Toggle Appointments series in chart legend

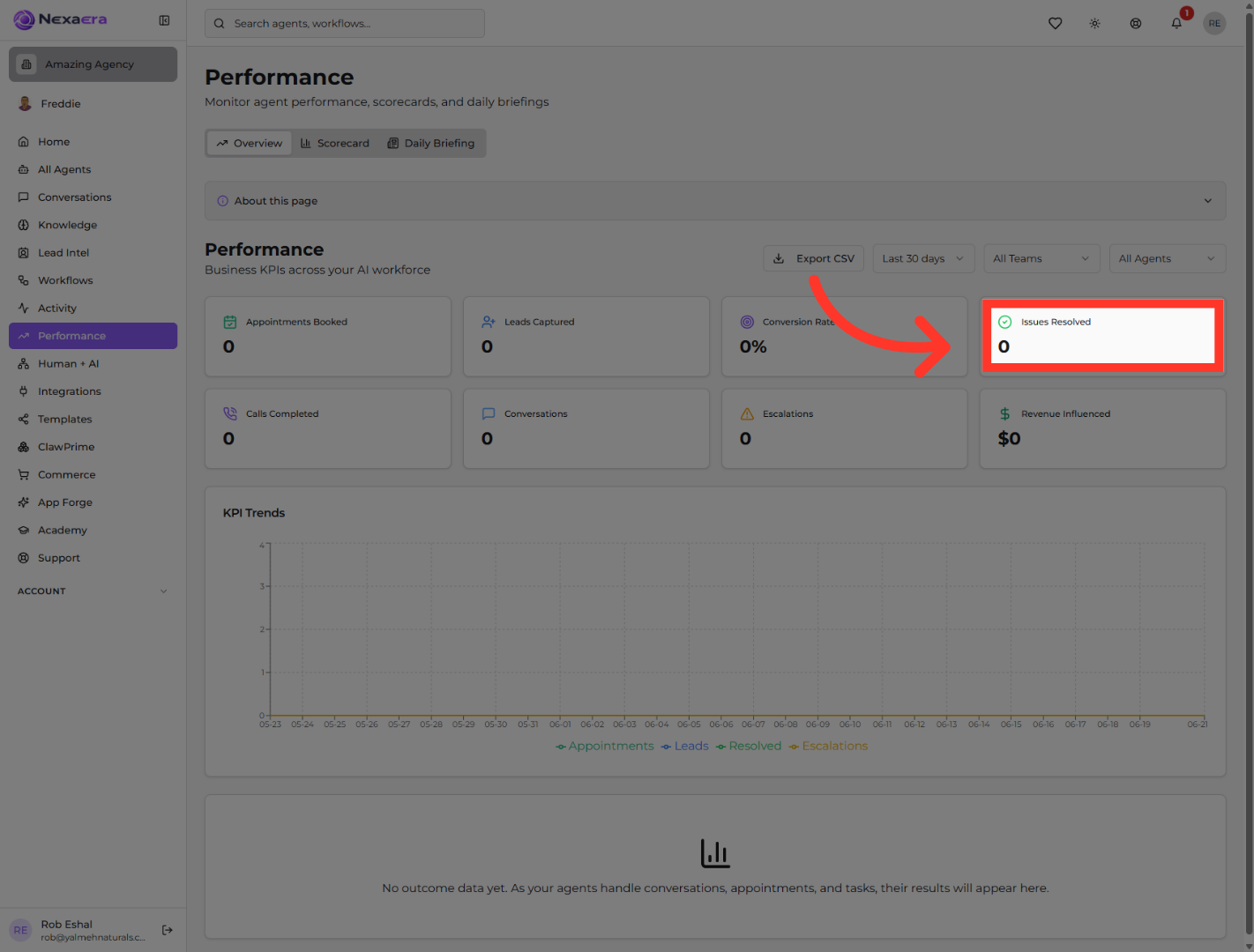[x=605, y=747]
